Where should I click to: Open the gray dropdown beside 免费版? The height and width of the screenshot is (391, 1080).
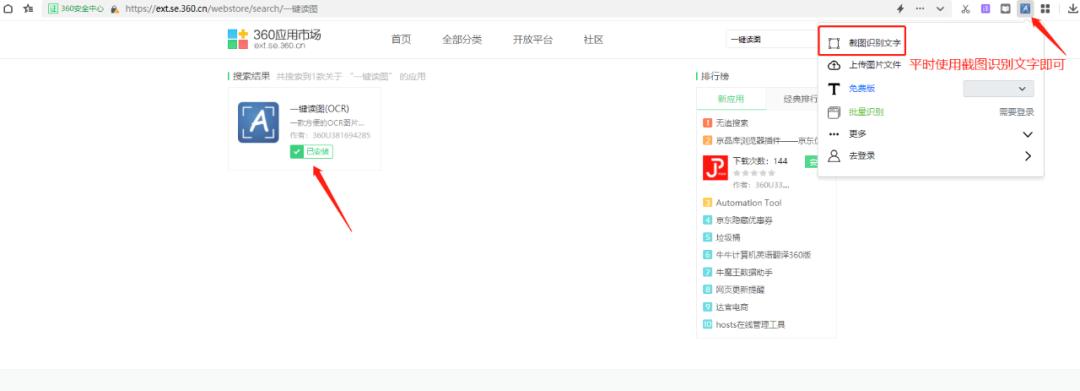click(x=998, y=89)
